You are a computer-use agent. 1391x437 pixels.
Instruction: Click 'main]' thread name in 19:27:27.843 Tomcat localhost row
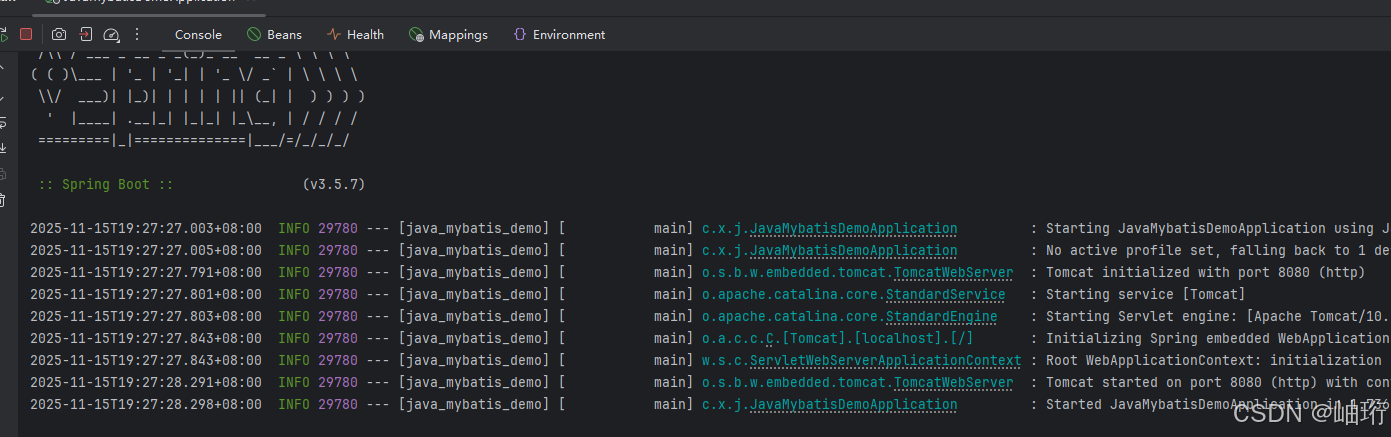point(673,338)
